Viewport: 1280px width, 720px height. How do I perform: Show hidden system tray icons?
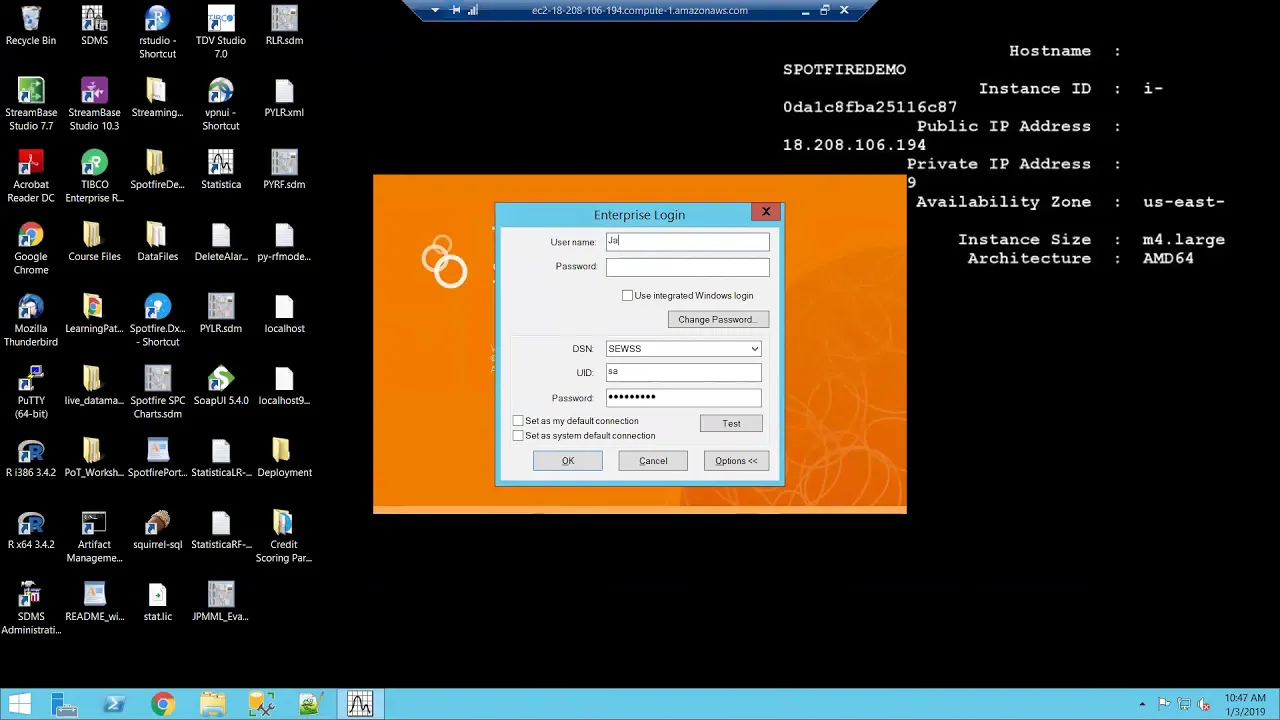click(x=1142, y=705)
